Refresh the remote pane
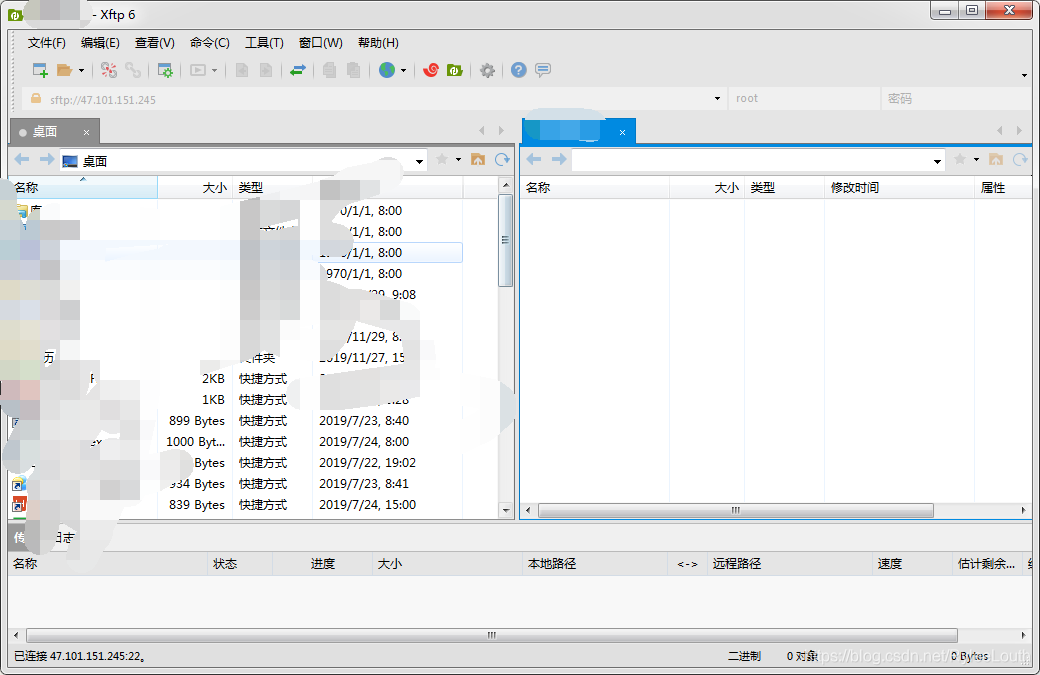 (x=1020, y=159)
